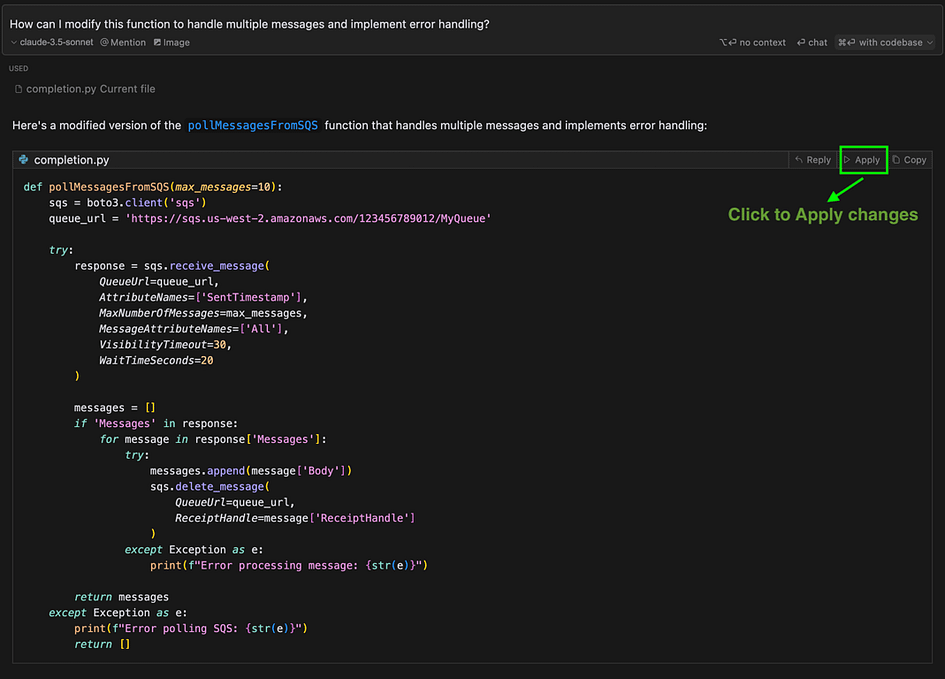The width and height of the screenshot is (945, 679).
Task: Click the chevron before claude-3.5-sonnet
Action: pos(14,42)
